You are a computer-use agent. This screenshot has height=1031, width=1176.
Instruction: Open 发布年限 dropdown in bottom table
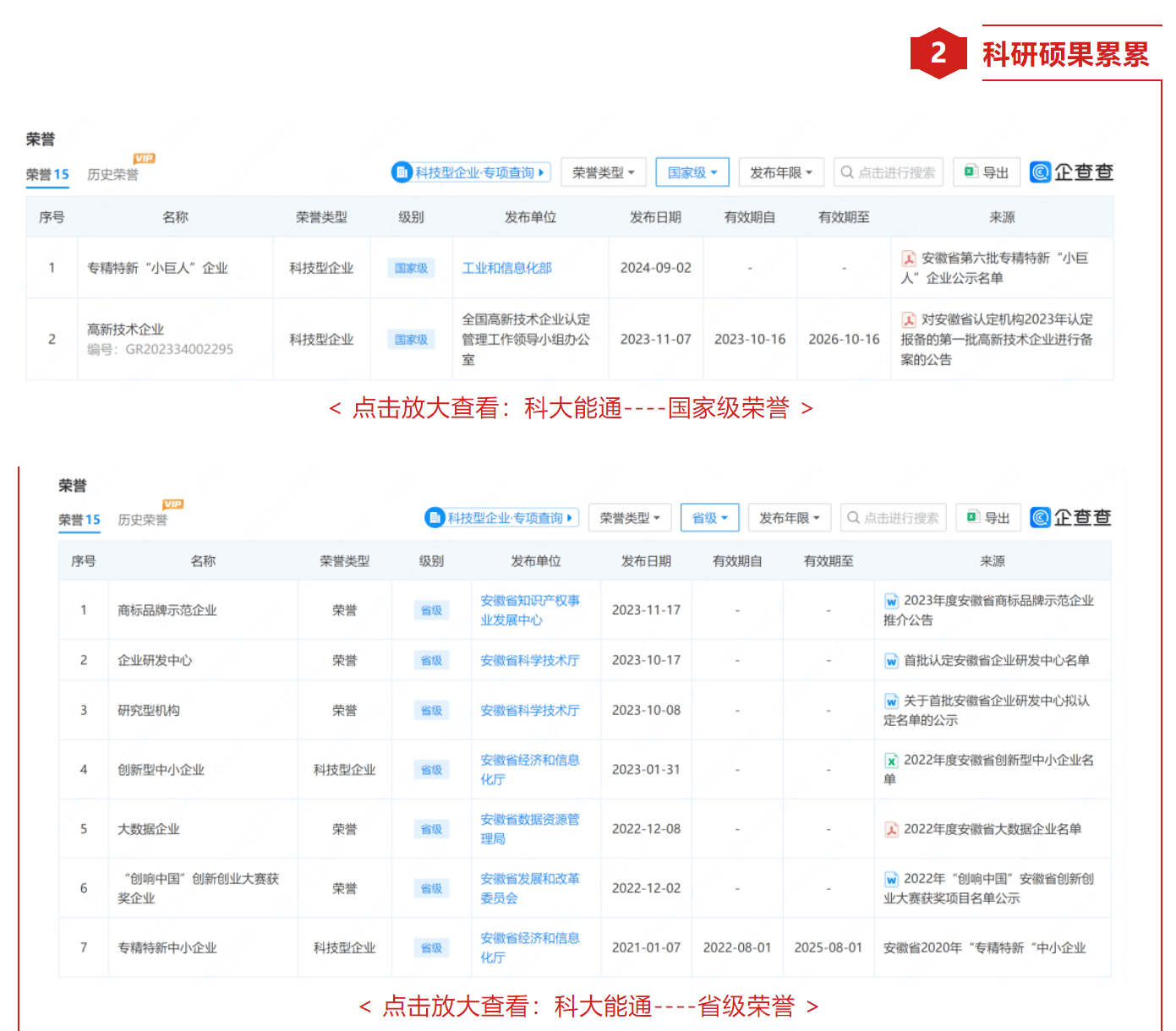(789, 518)
